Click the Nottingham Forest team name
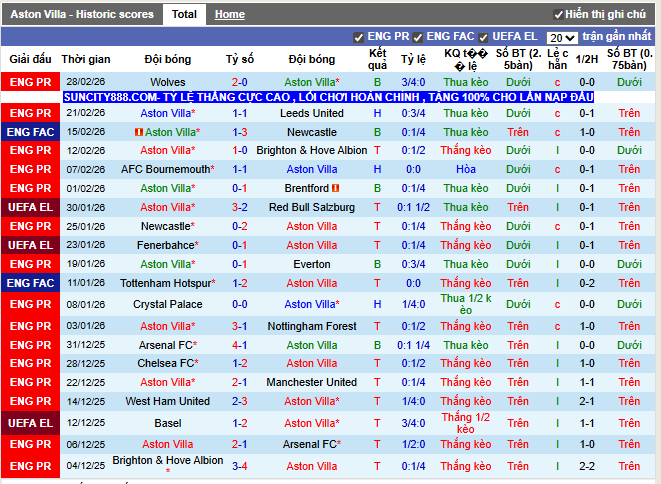 click(312, 326)
